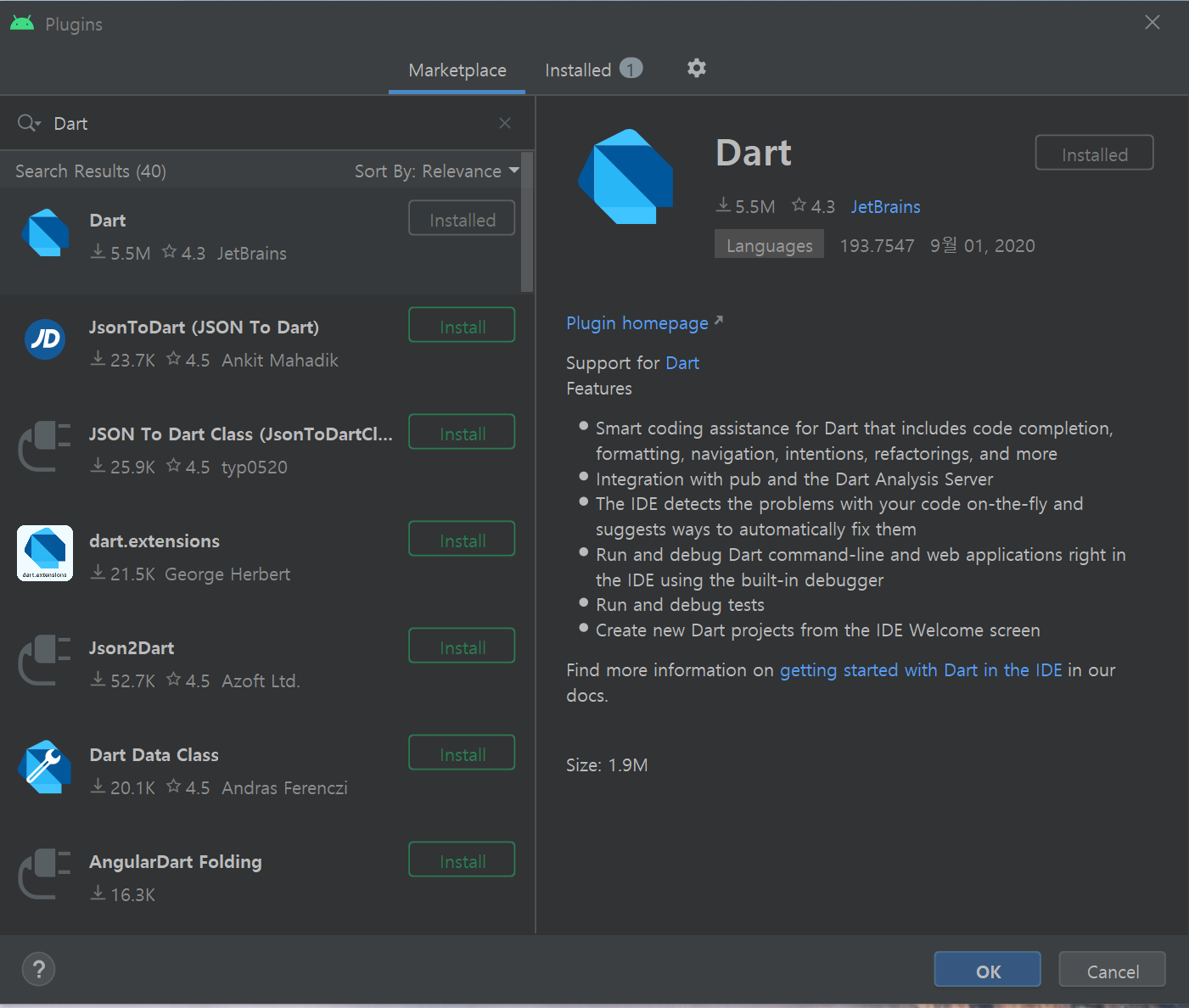This screenshot has width=1189, height=1008.
Task: Click author typ0520 text
Action: [255, 468]
